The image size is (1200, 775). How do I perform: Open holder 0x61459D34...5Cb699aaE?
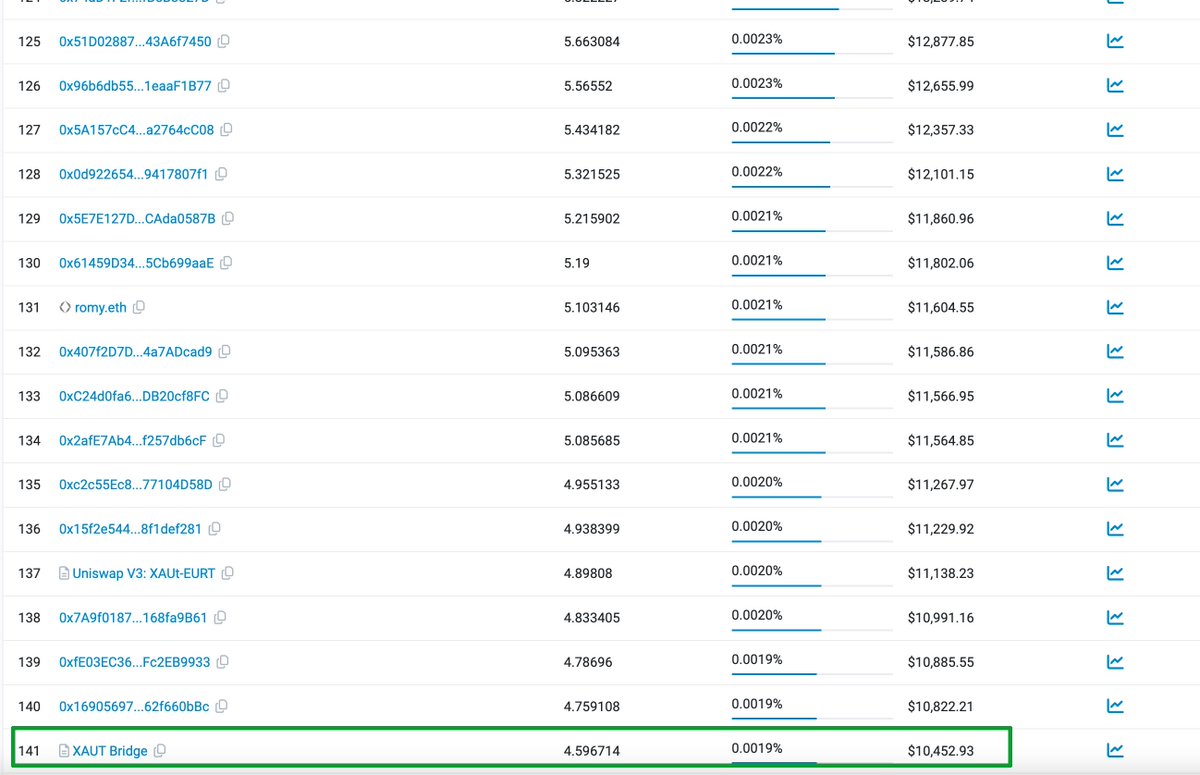click(x=136, y=263)
